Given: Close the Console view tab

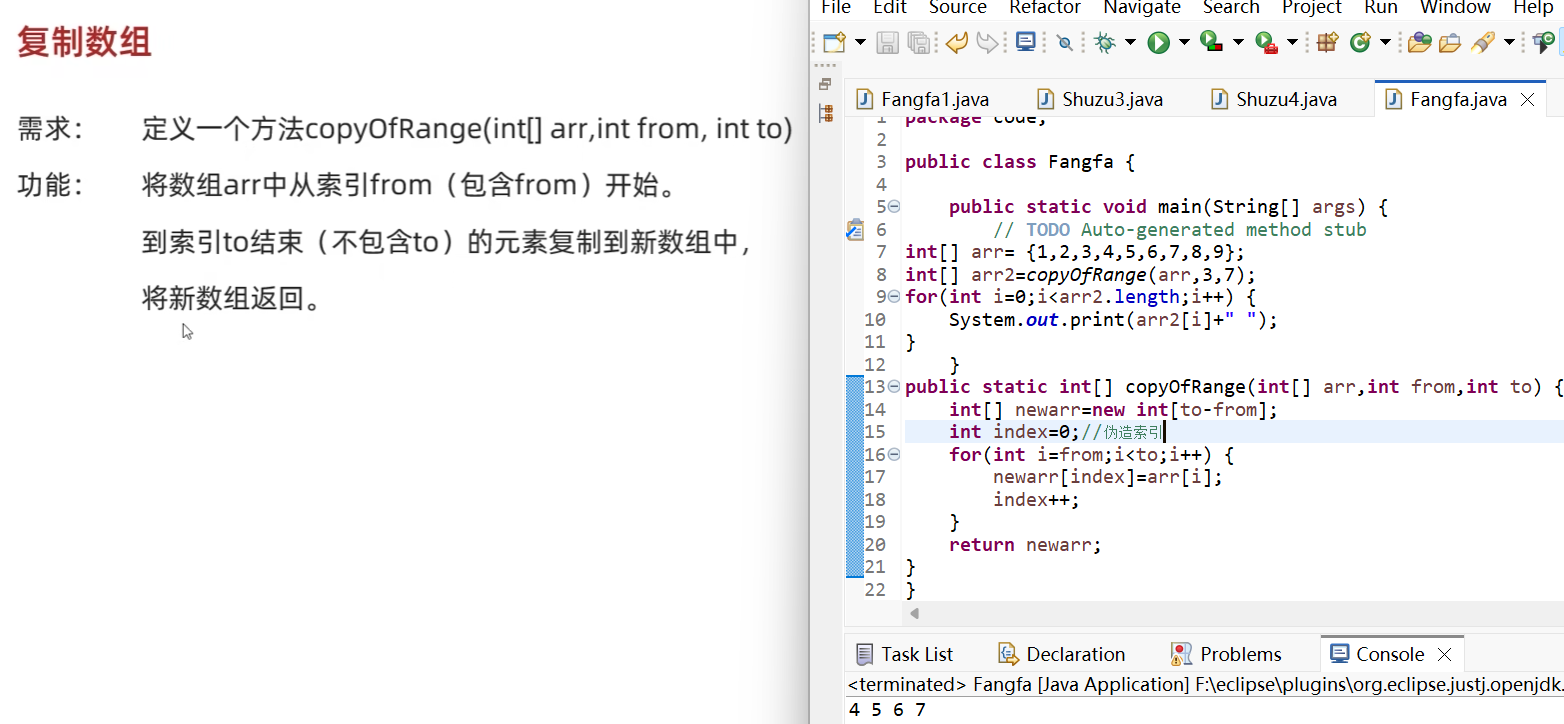Looking at the screenshot, I should (1444, 655).
